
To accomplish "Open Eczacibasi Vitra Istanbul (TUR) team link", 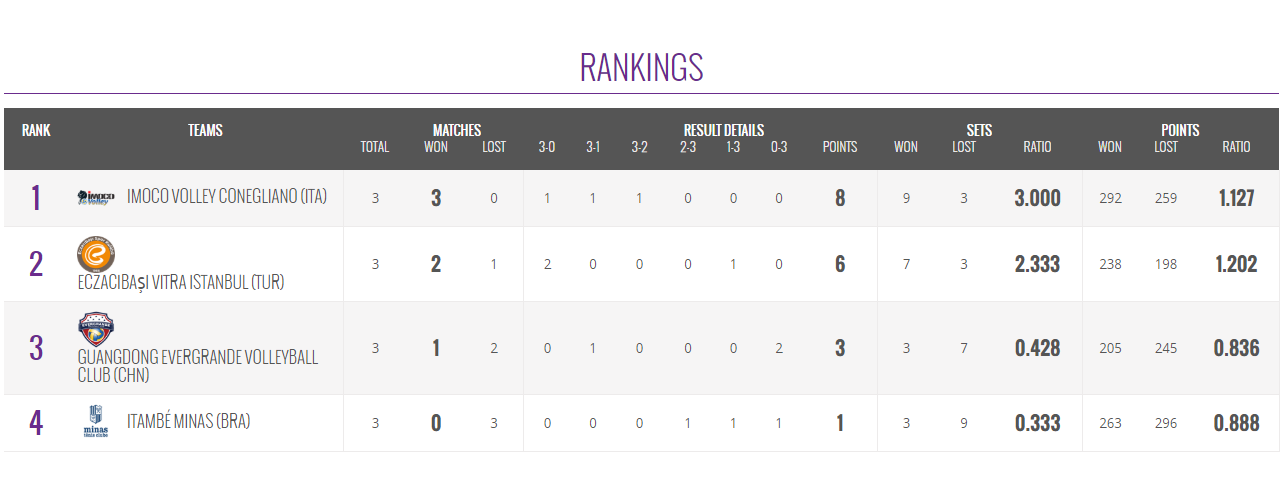I will point(181,282).
